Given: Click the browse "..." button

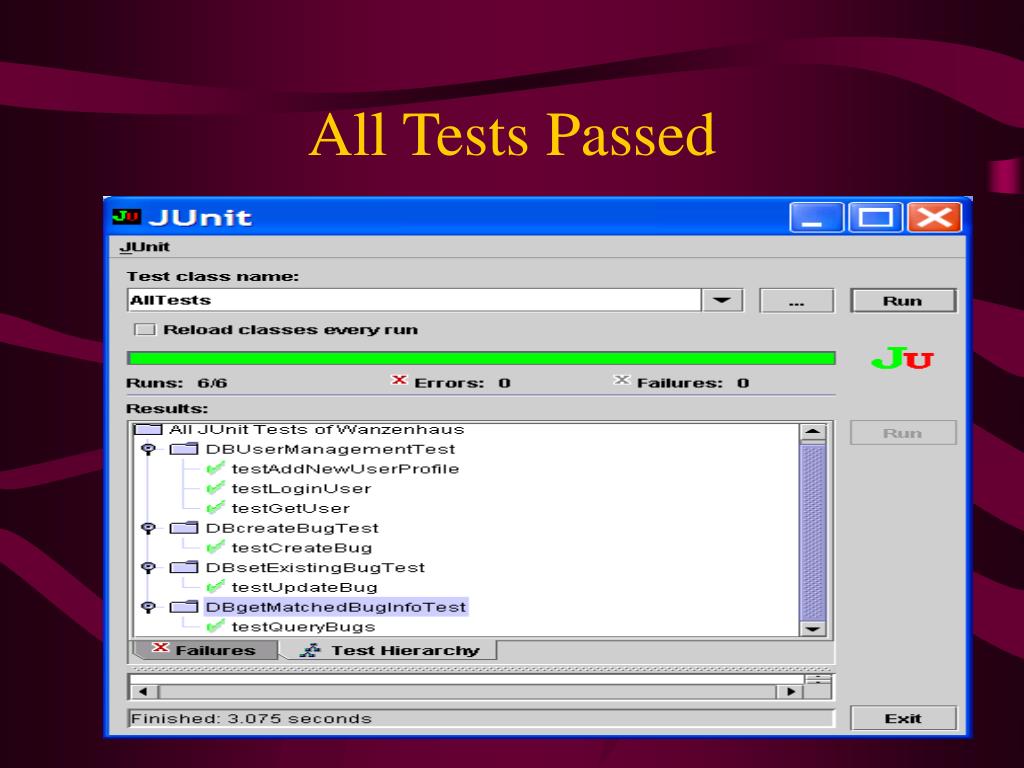Looking at the screenshot, I should pos(796,301).
